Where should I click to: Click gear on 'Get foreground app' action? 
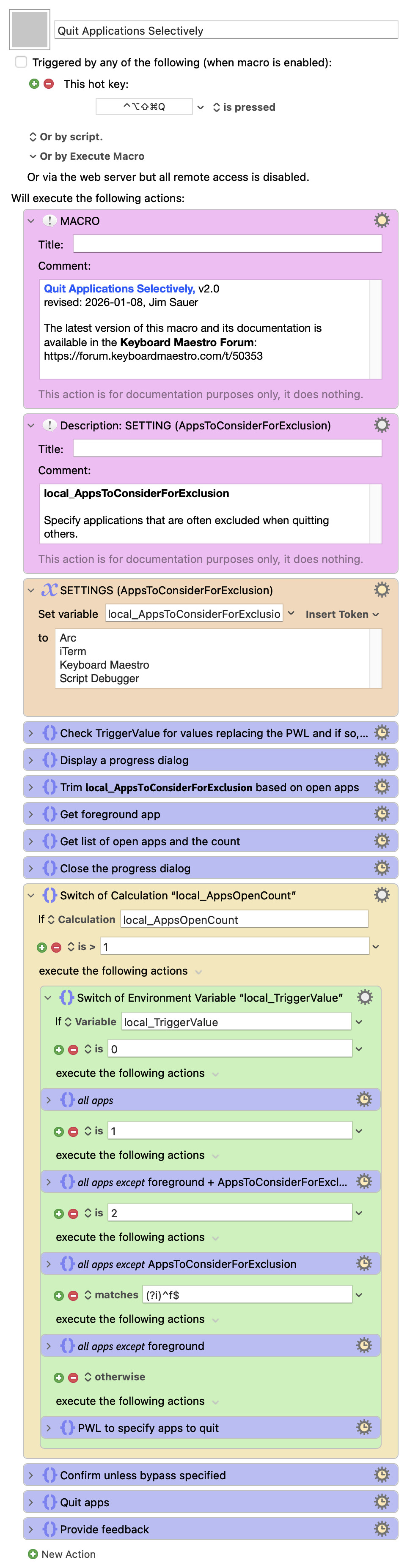(382, 814)
